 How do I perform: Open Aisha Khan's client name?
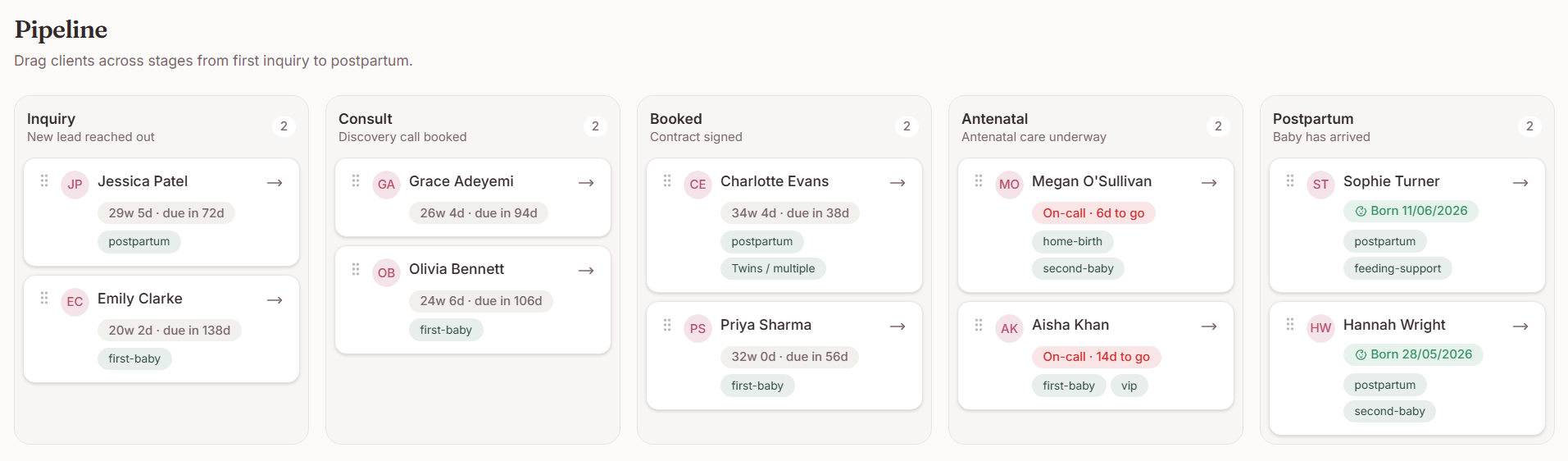[1070, 325]
